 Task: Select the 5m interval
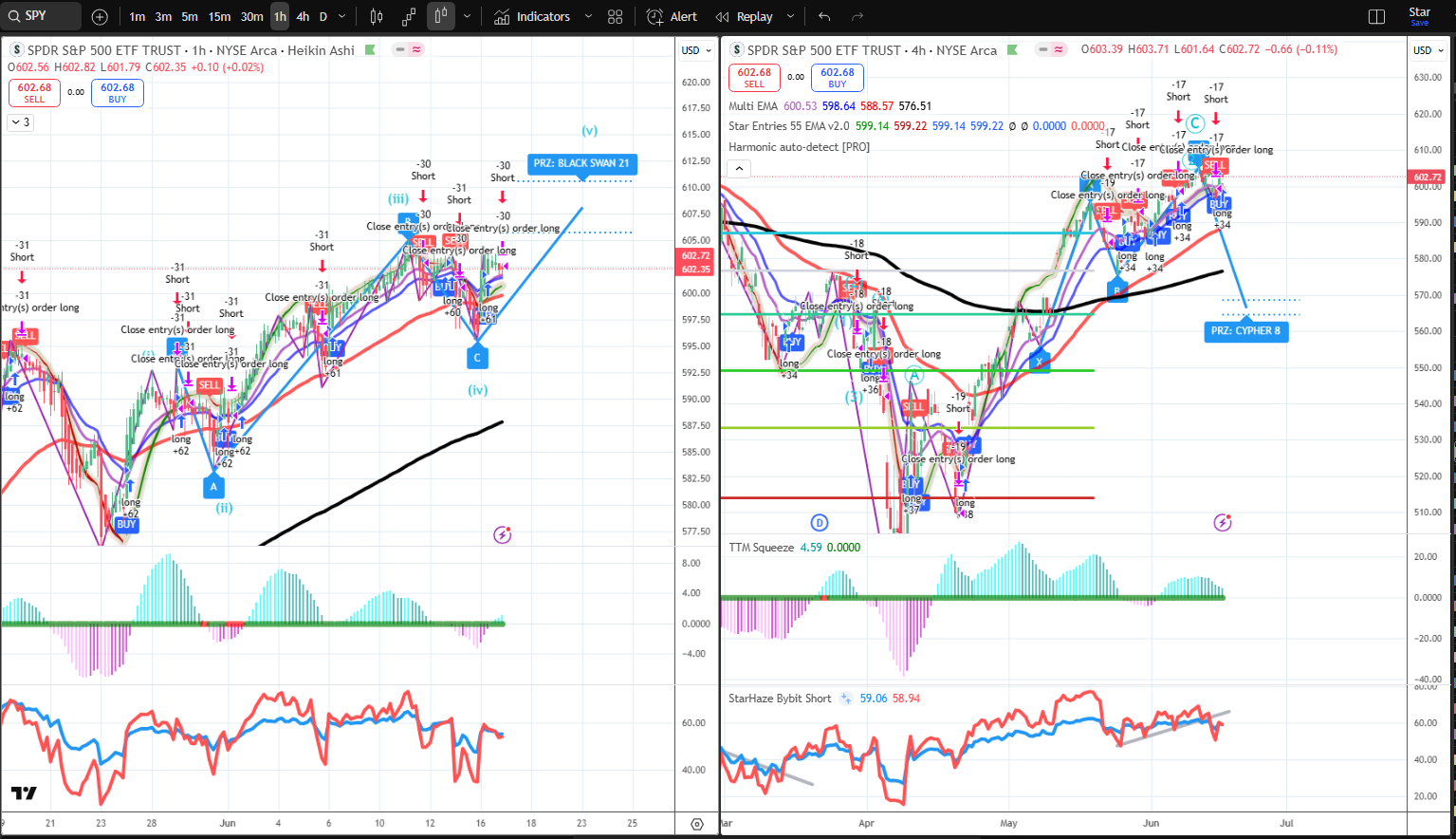coord(190,17)
